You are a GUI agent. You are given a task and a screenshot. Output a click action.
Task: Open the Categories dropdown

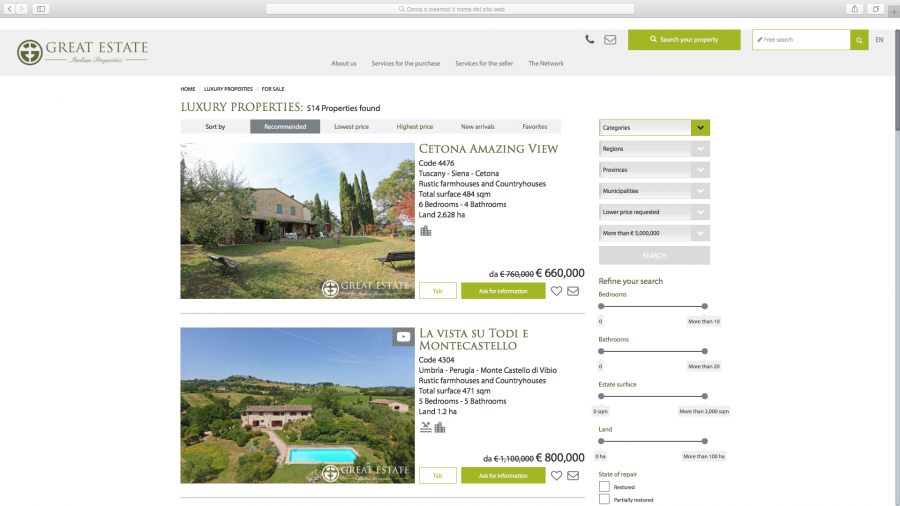(654, 127)
